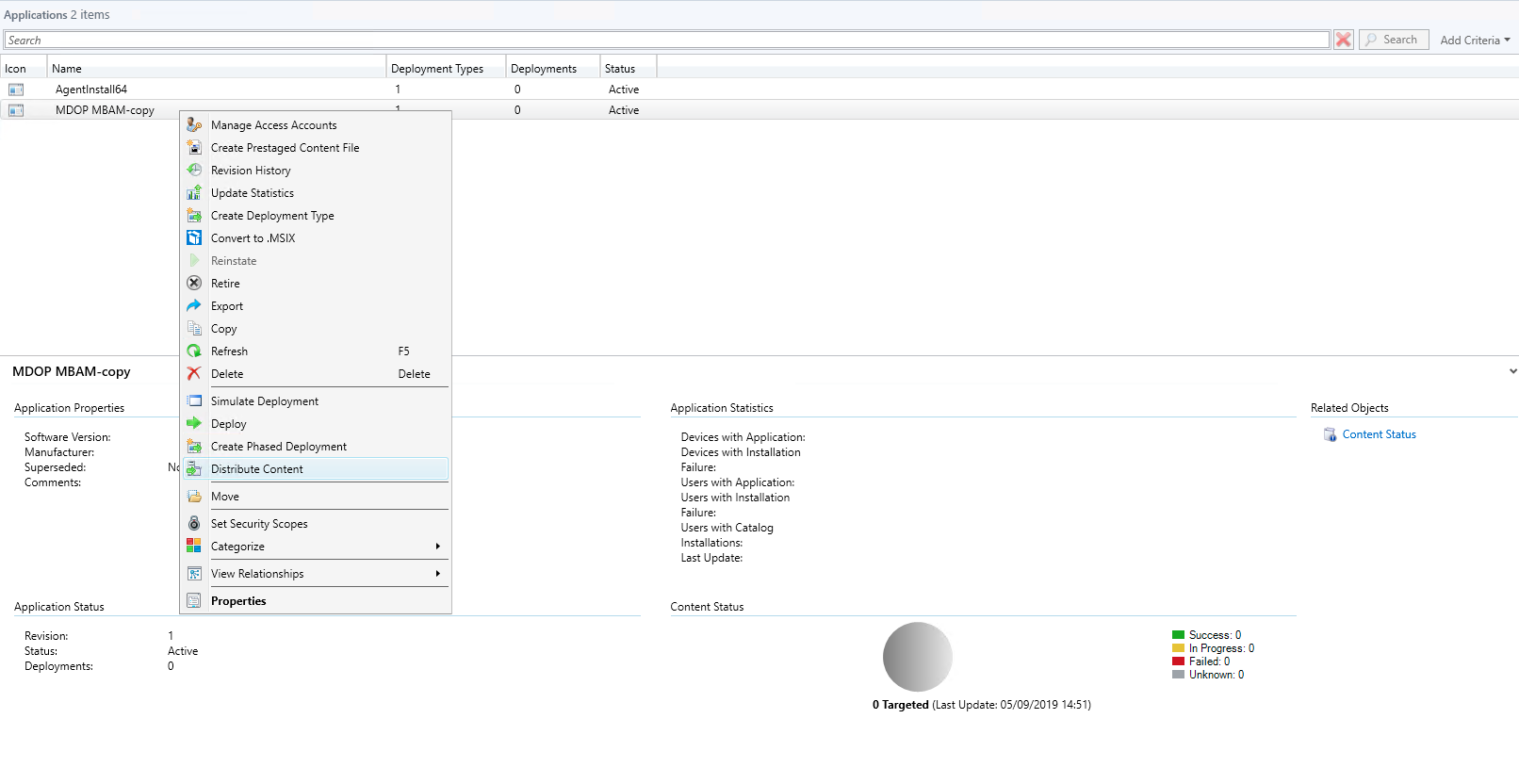Collapse the details pane chevron
The width and height of the screenshot is (1519, 784).
(x=1512, y=371)
